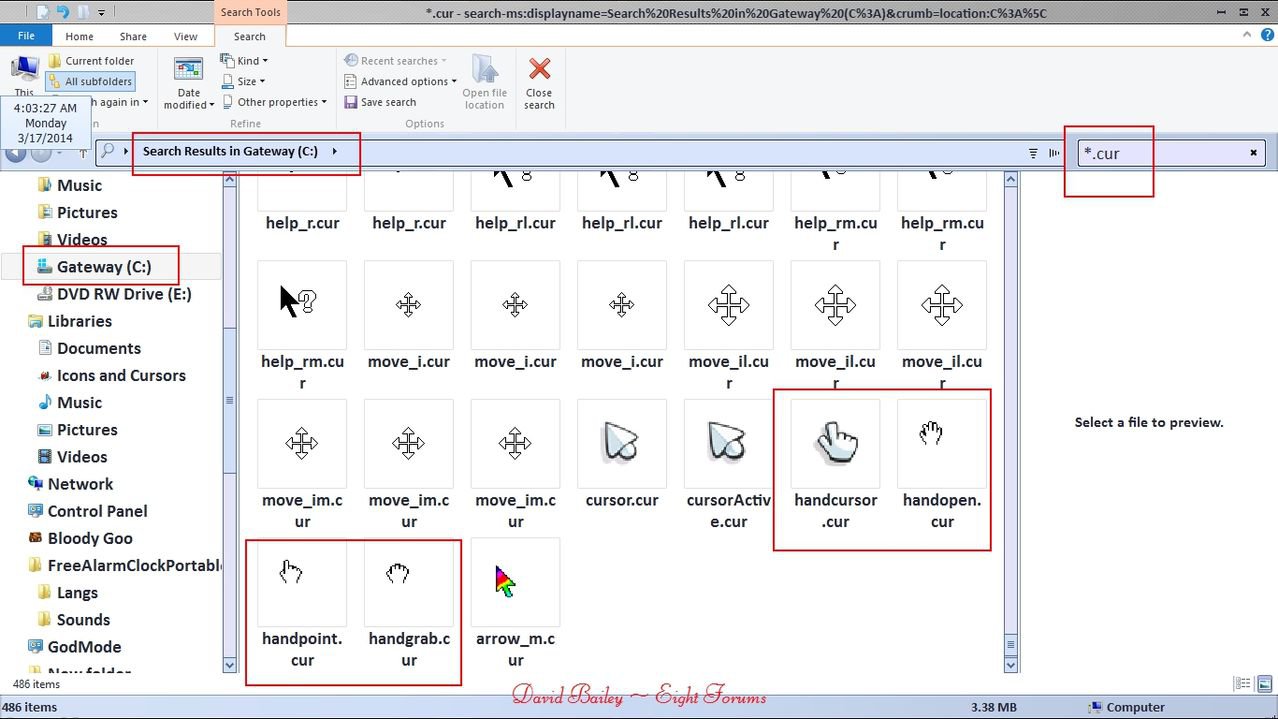Image resolution: width=1278 pixels, height=719 pixels.
Task: Clear the search box with the X
Action: coord(1253,153)
